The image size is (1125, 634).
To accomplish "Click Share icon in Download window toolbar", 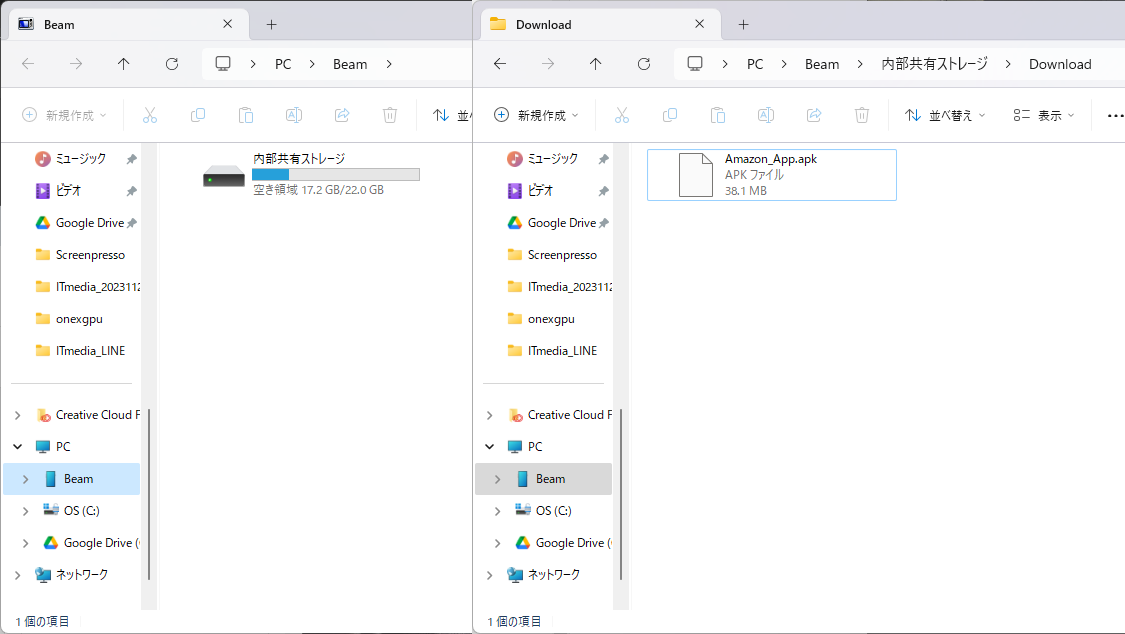I will click(814, 115).
